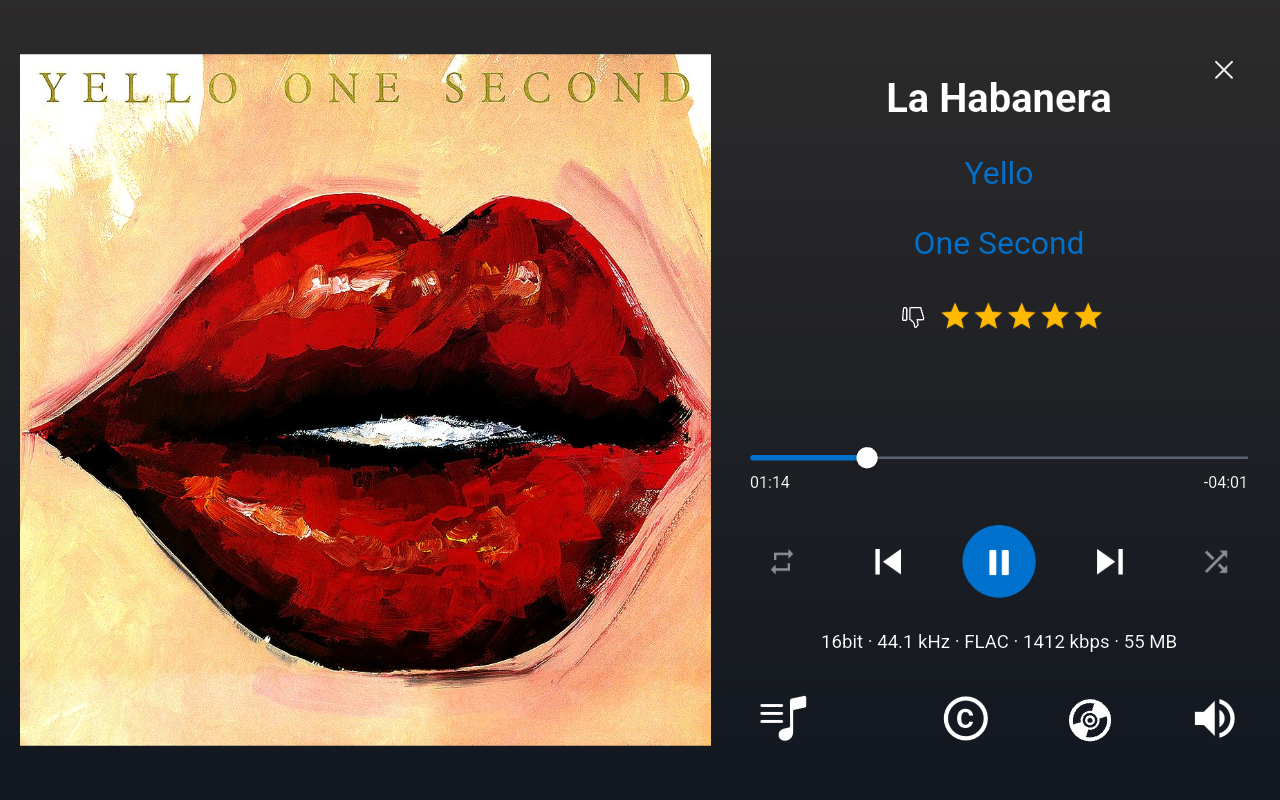The image size is (1280, 800).
Task: Set rating to one star
Action: pyautogui.click(x=955, y=317)
